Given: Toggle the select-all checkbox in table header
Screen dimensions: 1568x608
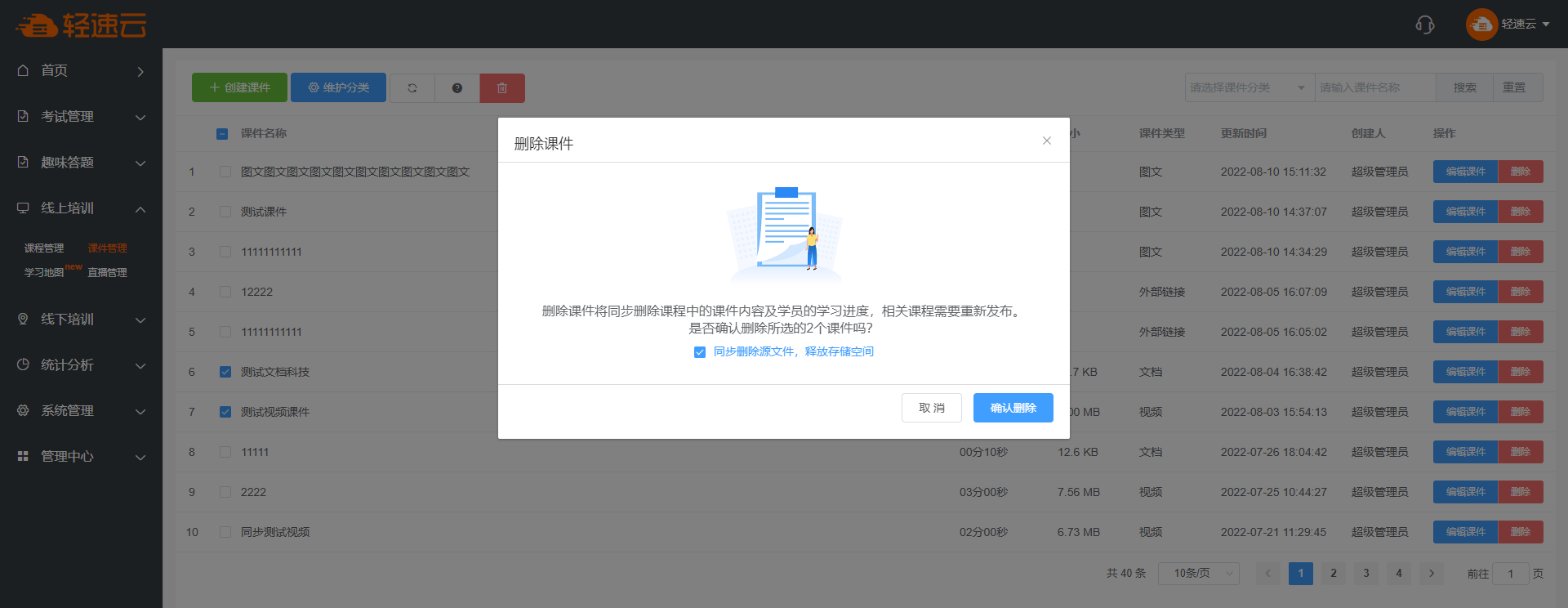Looking at the screenshot, I should click(x=222, y=134).
